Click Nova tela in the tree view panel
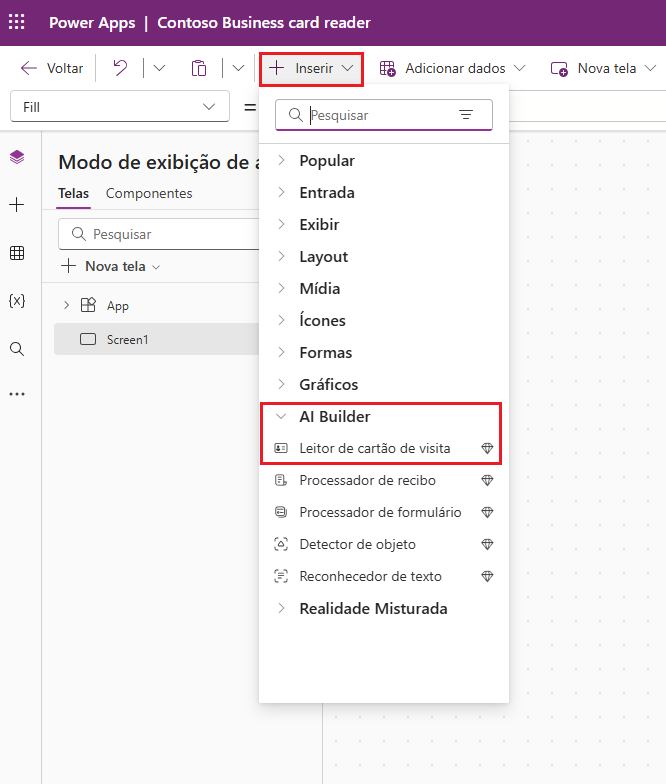 click(110, 266)
